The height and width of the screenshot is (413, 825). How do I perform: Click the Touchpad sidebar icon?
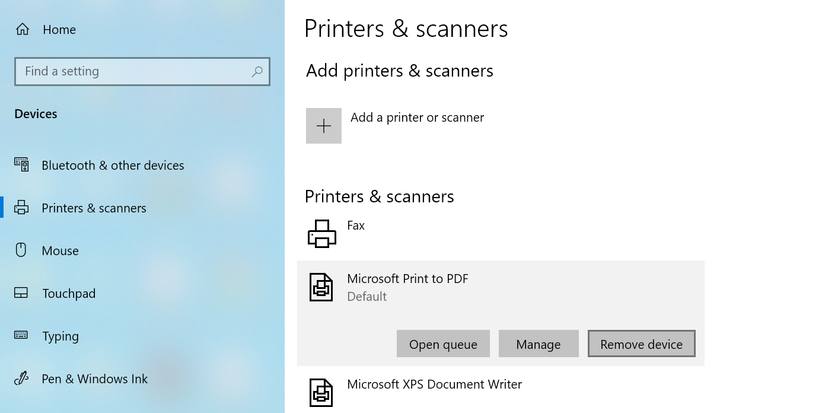pyautogui.click(x=21, y=293)
